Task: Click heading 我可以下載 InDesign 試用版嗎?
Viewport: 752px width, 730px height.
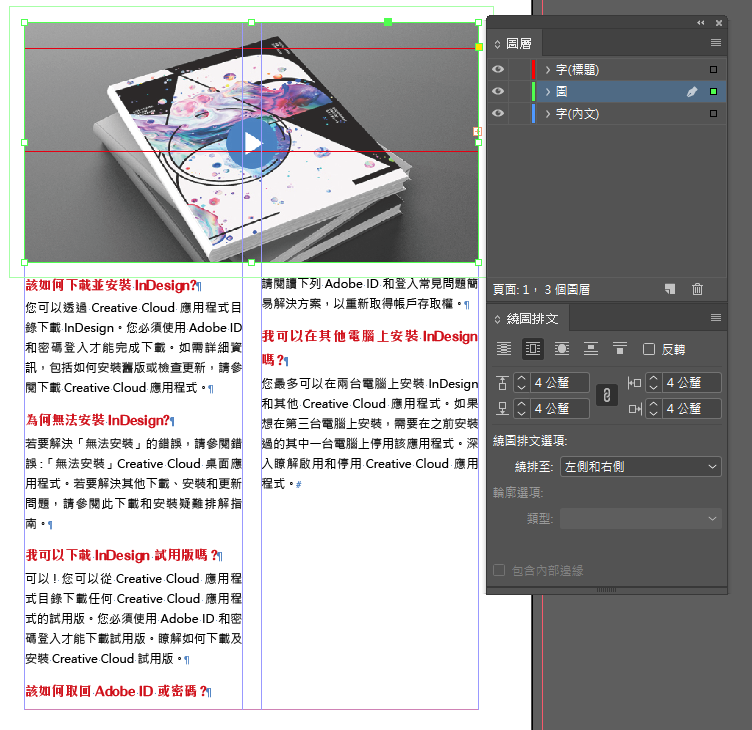Action: point(122,555)
